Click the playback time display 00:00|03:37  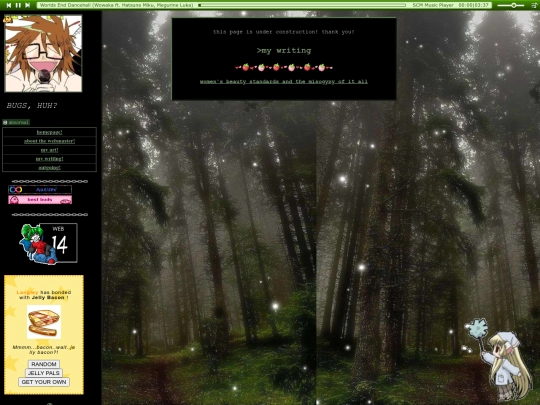(x=474, y=5)
